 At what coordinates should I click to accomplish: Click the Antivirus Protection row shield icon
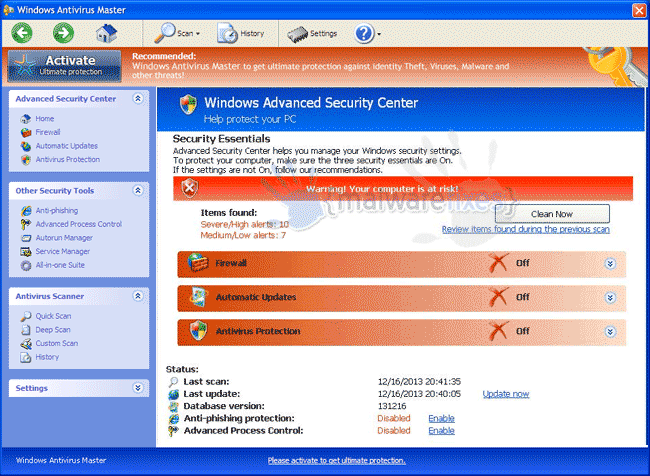(x=198, y=331)
